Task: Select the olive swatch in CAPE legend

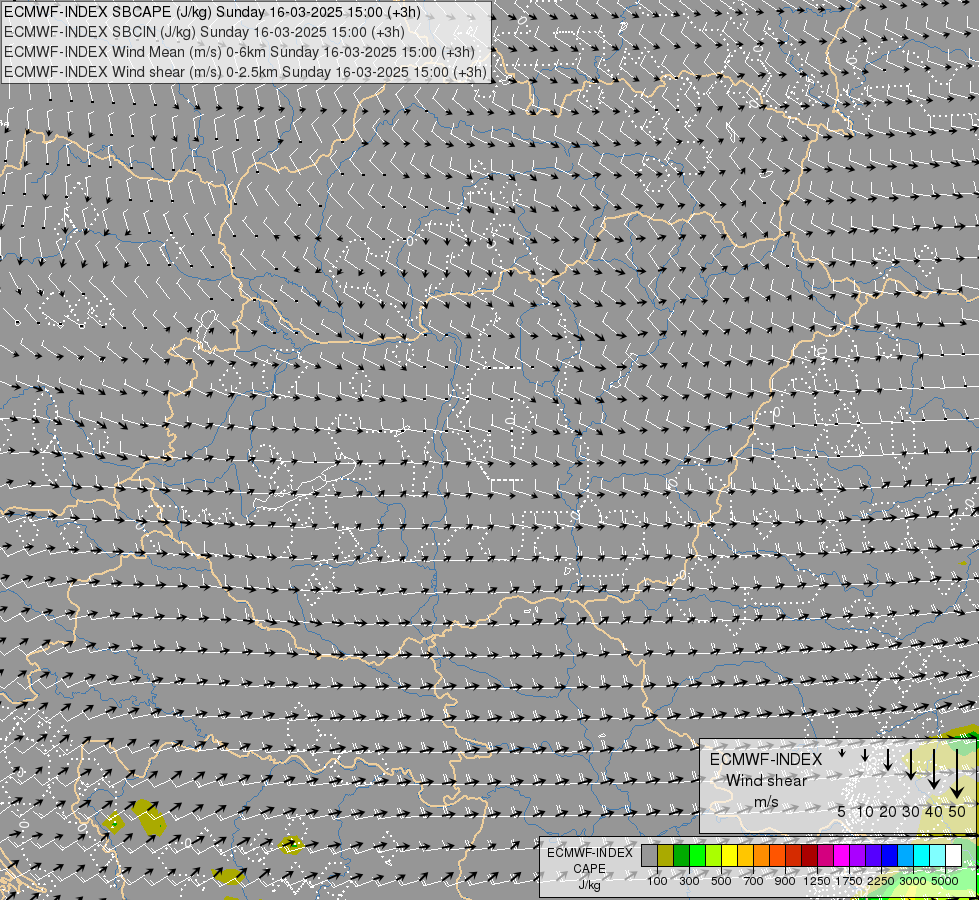Action: pos(665,856)
